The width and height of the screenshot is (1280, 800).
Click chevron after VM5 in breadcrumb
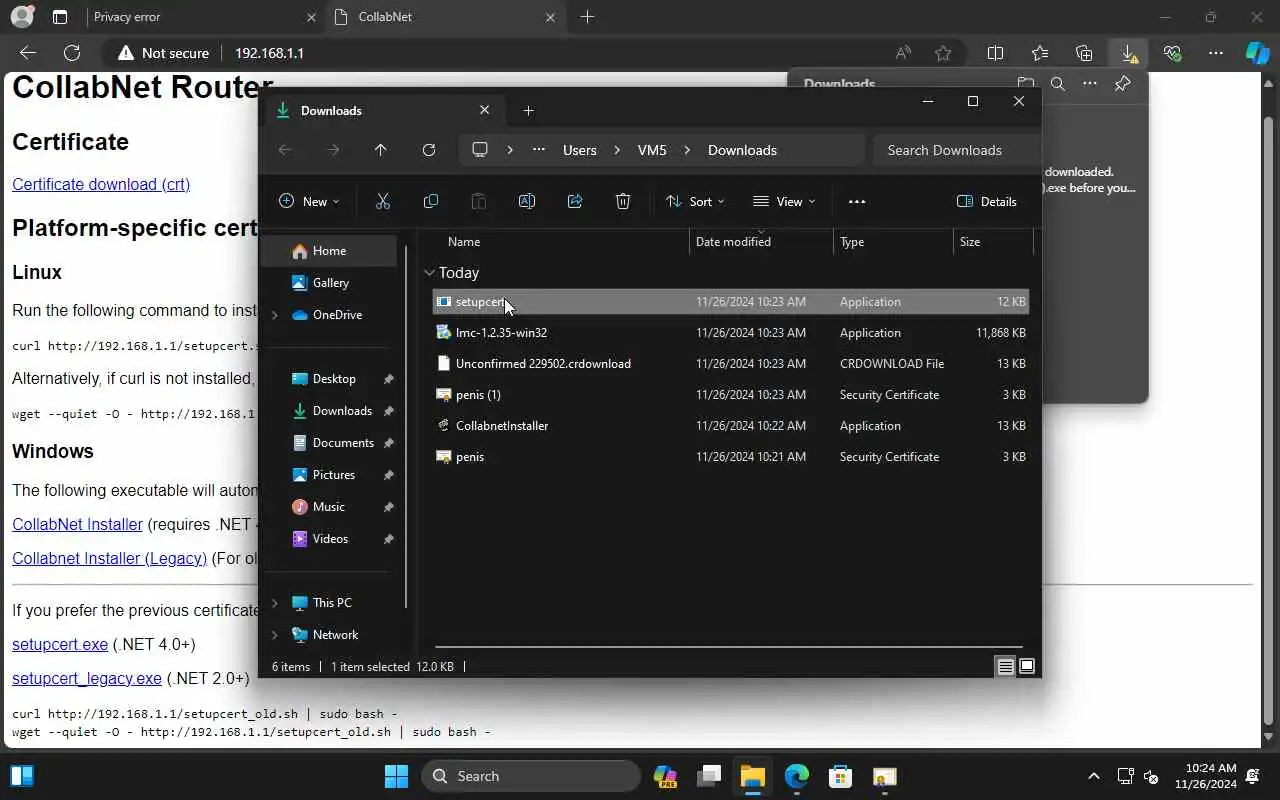point(688,150)
